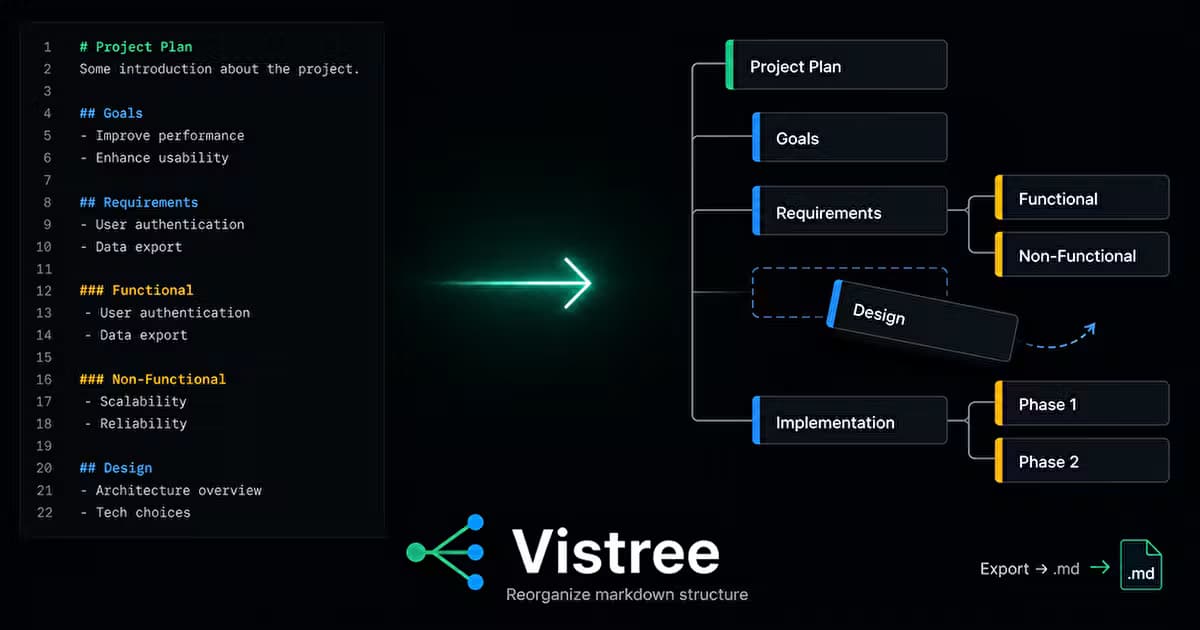Click the '- Scalability' line
Image resolution: width=1200 pixels, height=630 pixels.
135,401
